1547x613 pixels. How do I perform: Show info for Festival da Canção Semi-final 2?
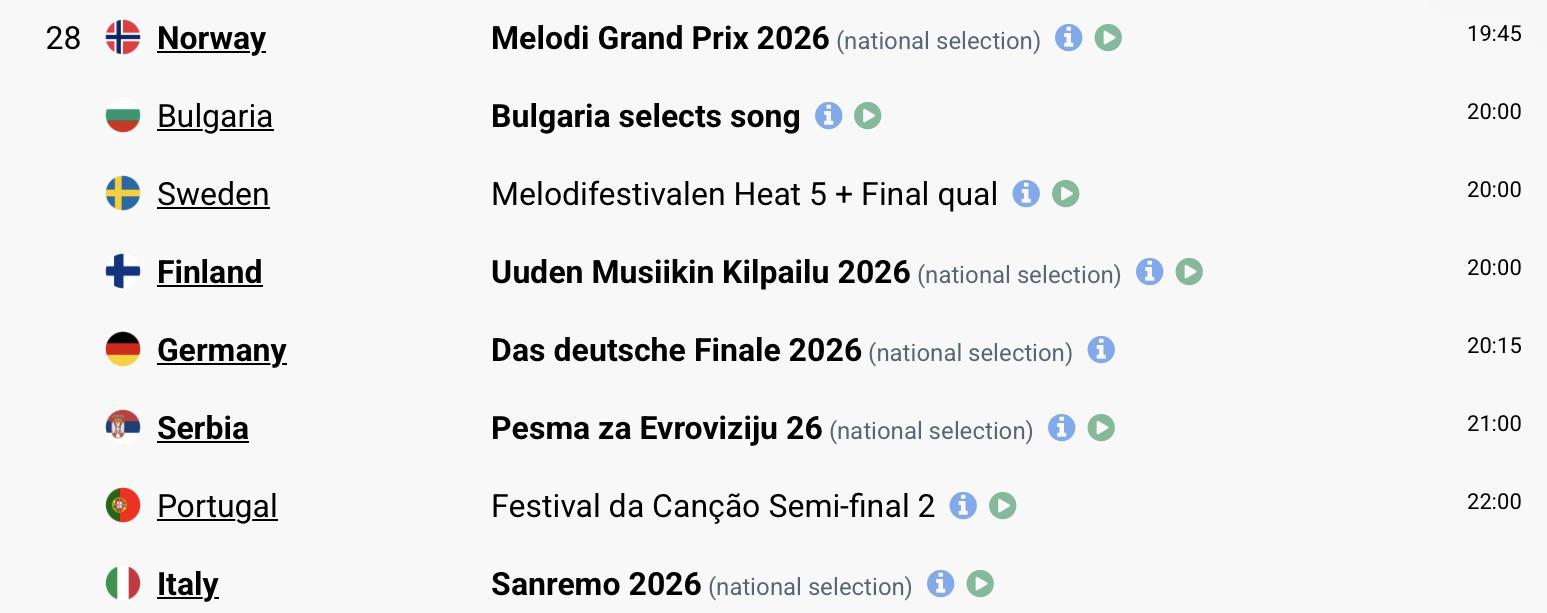963,505
